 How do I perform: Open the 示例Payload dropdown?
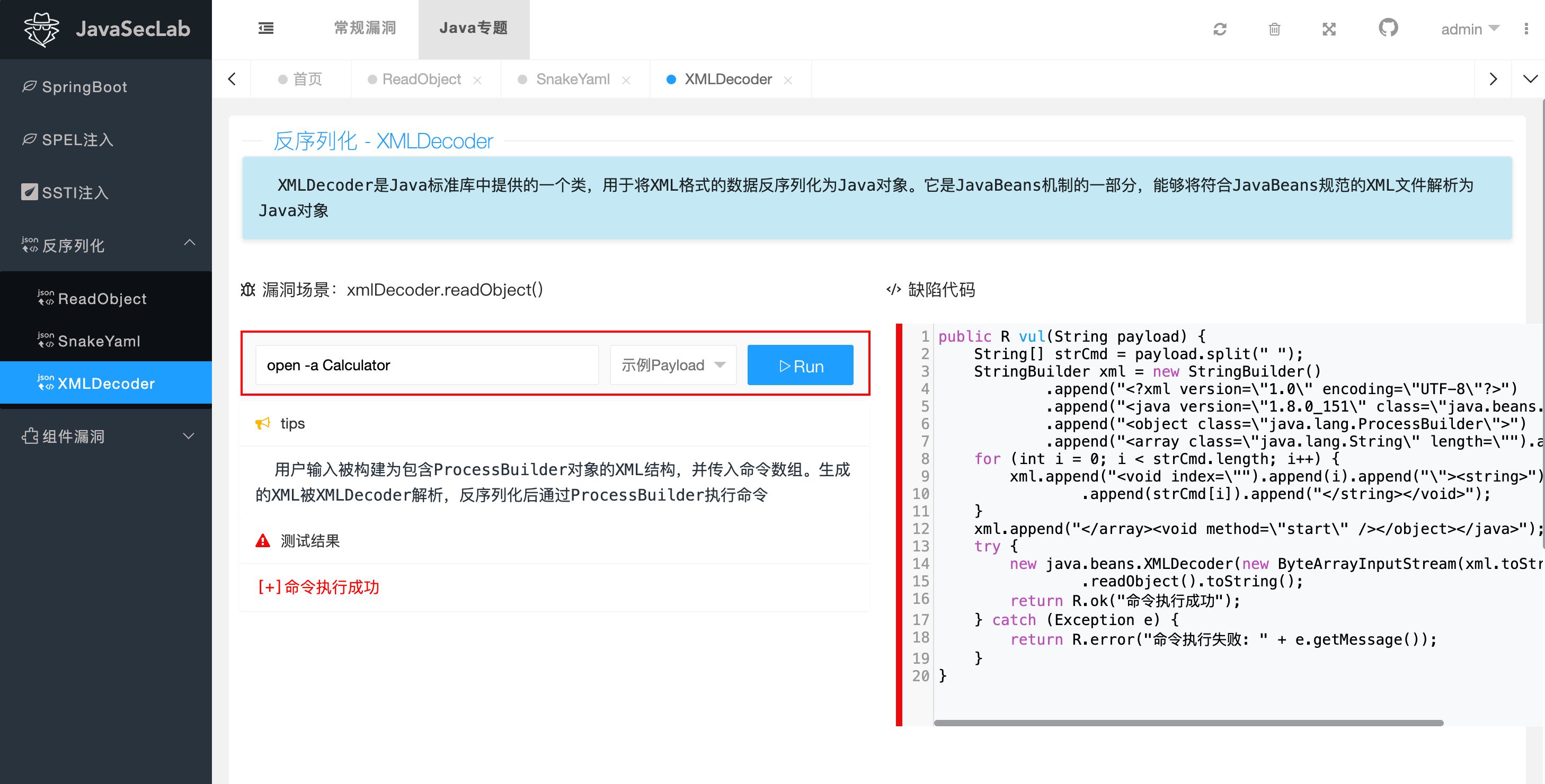[673, 364]
